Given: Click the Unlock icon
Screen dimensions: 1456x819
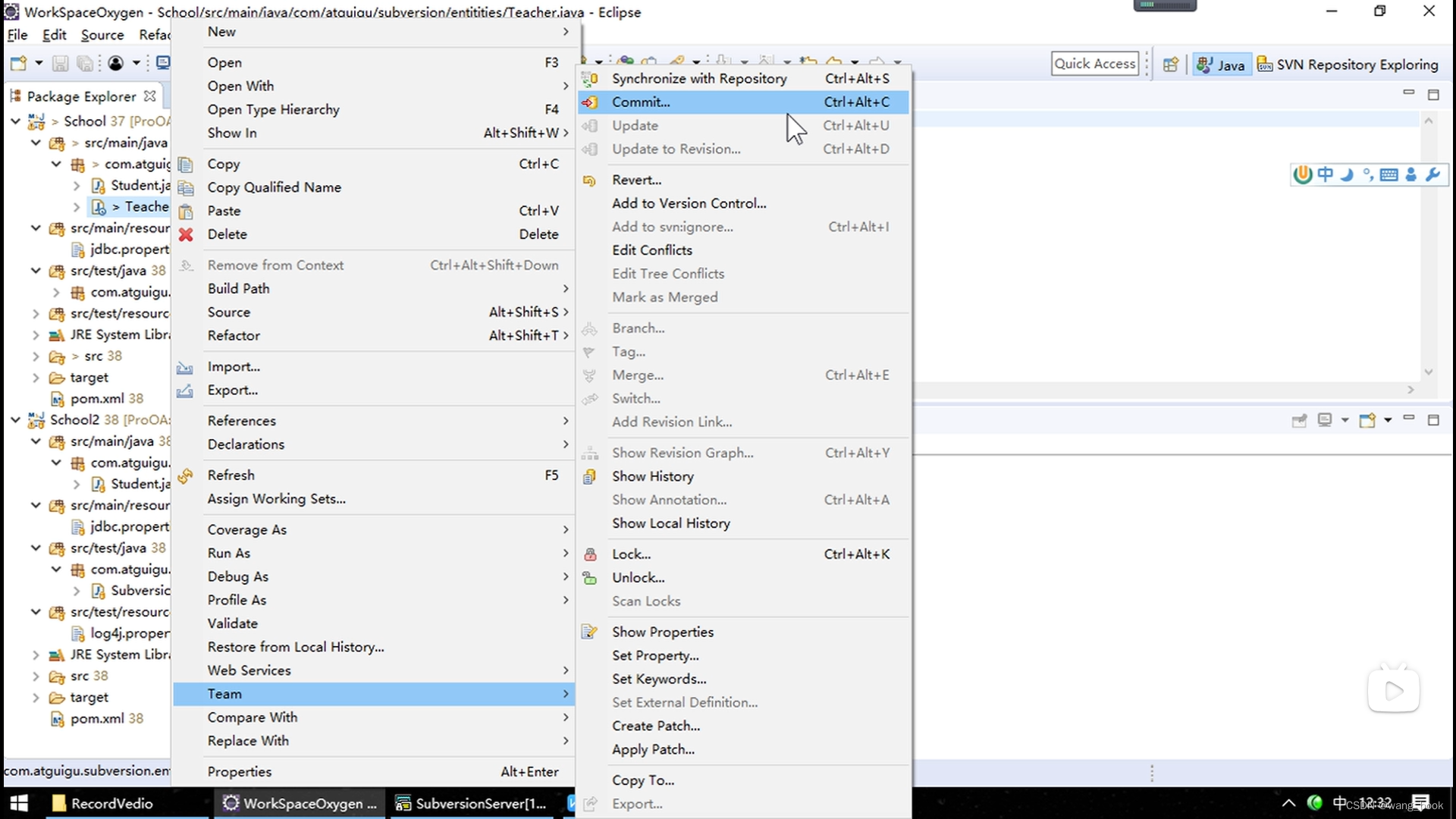Looking at the screenshot, I should (x=589, y=578).
